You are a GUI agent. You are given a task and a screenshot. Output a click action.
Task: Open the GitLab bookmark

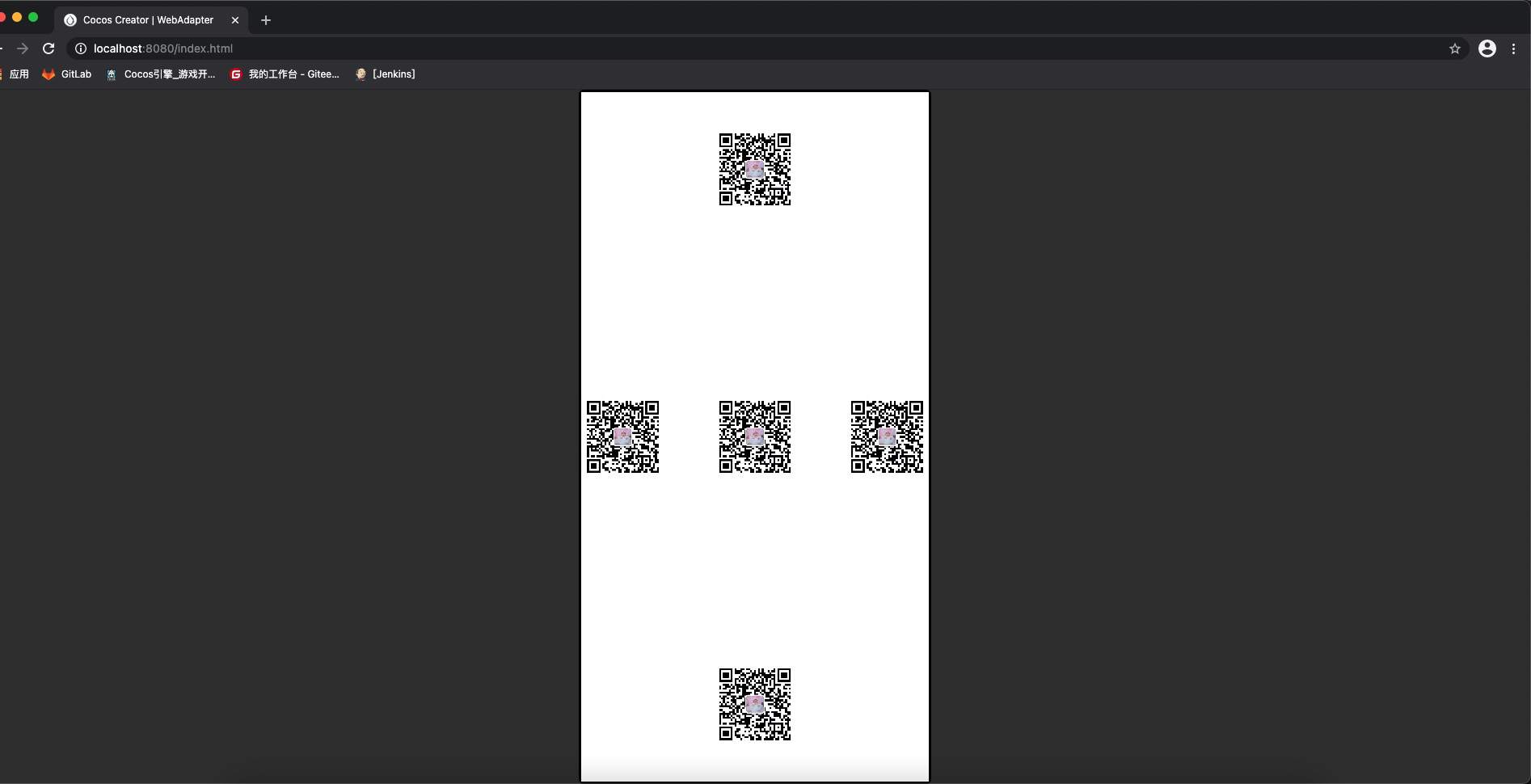(x=67, y=74)
